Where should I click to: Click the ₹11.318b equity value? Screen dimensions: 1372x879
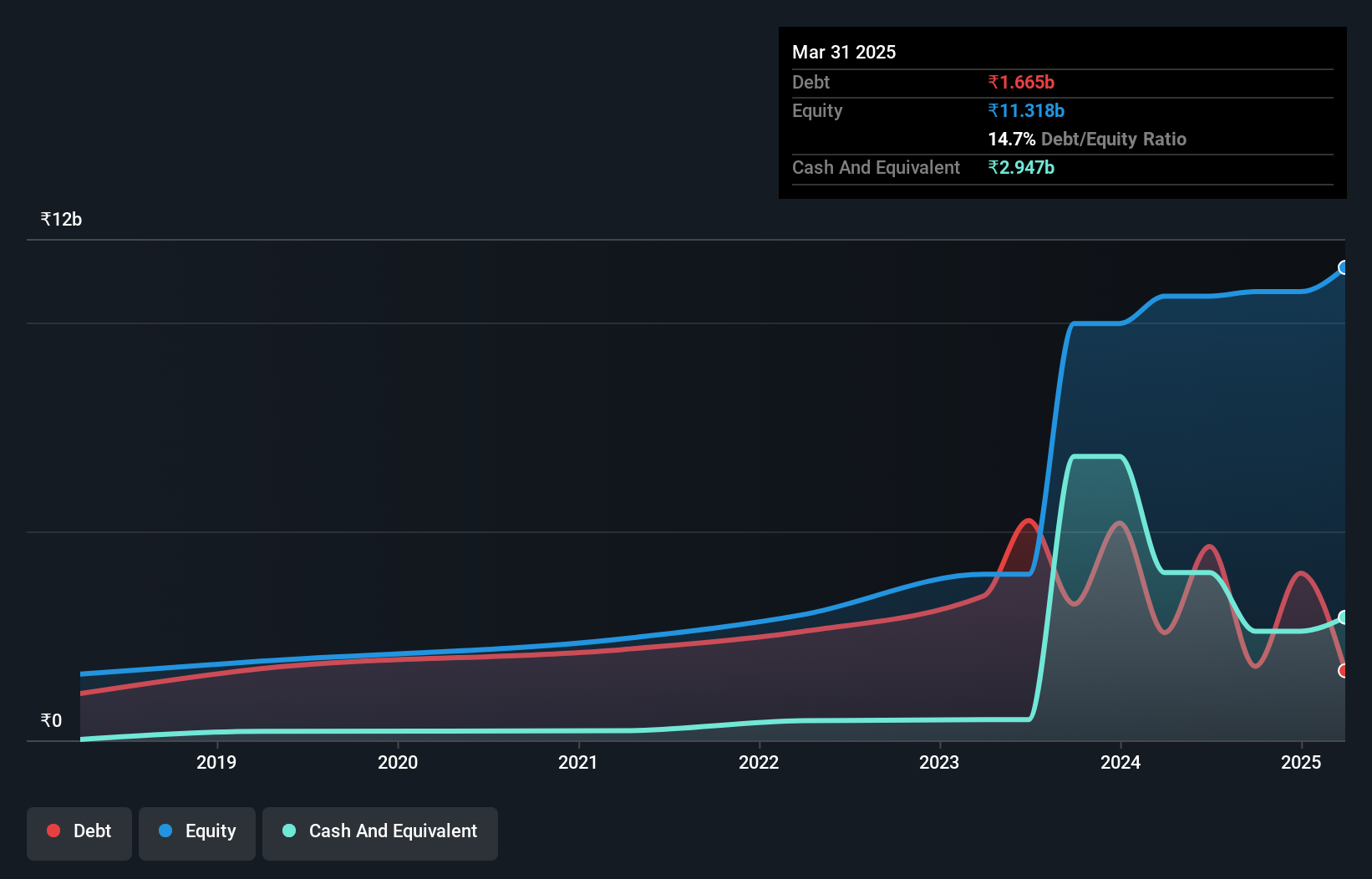point(1026,110)
